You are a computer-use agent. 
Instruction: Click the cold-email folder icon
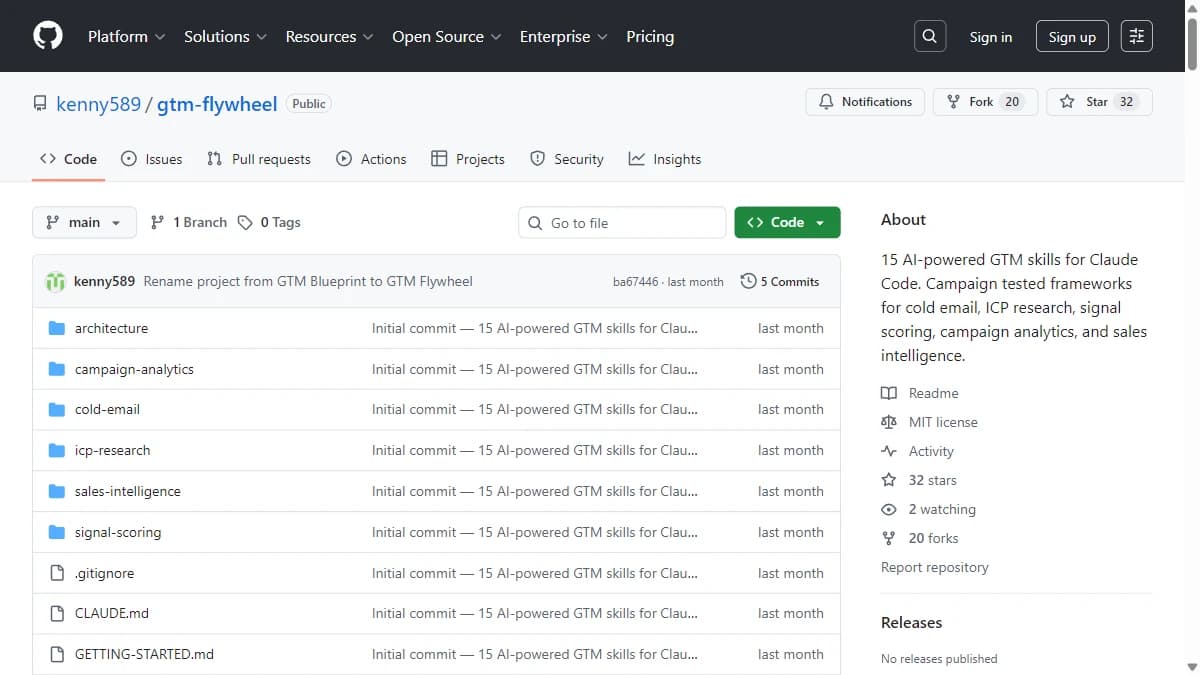click(57, 410)
